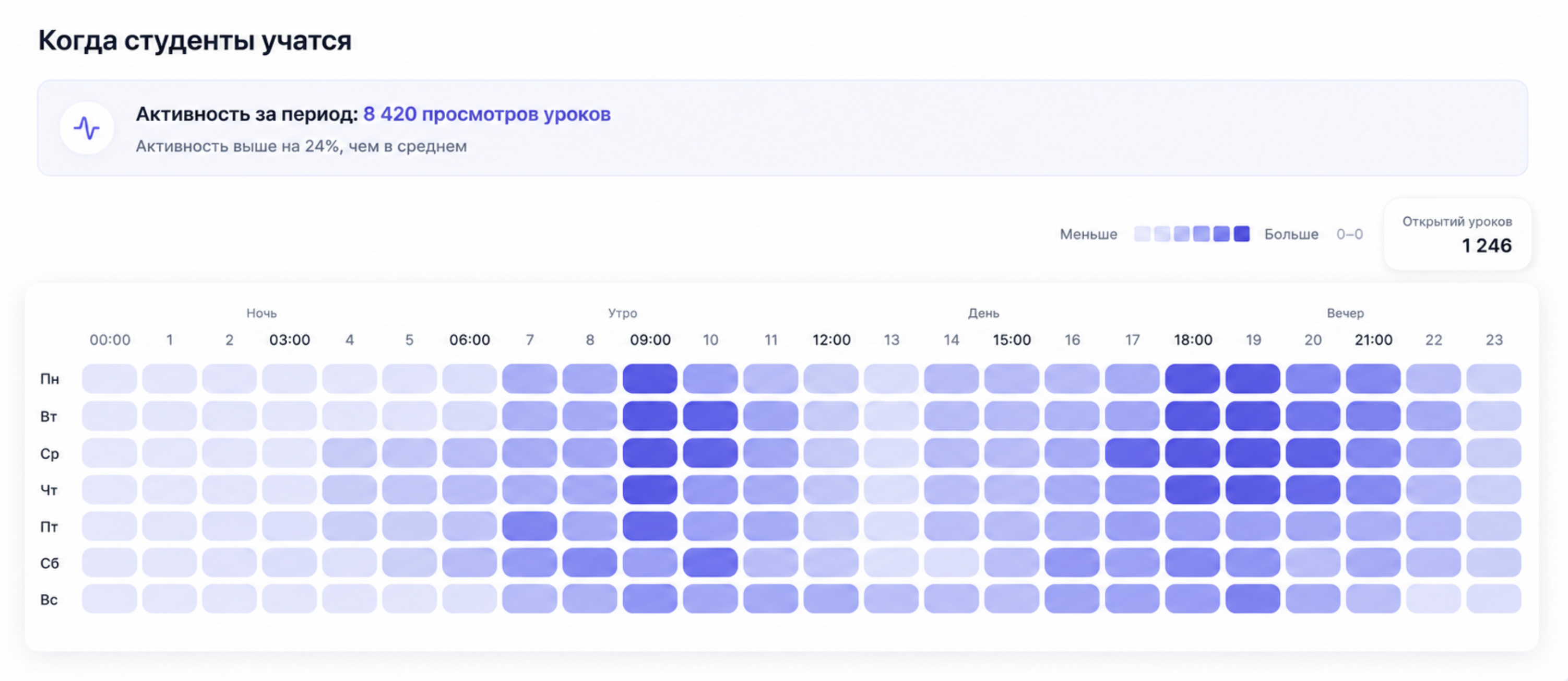
Task: Click the Thursday 12:00 heatmap cell
Action: 830,490
